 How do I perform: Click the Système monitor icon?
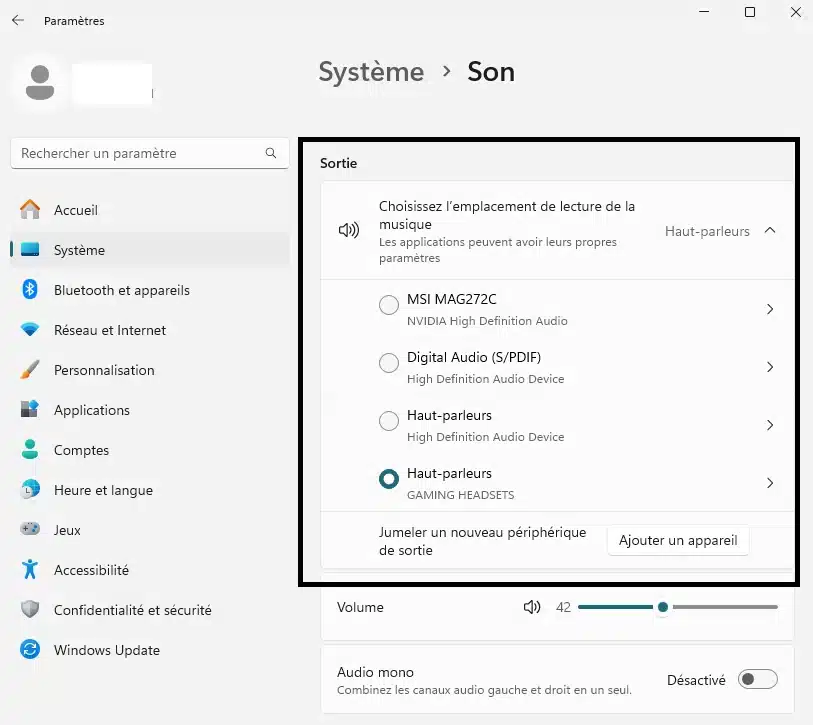click(x=30, y=249)
